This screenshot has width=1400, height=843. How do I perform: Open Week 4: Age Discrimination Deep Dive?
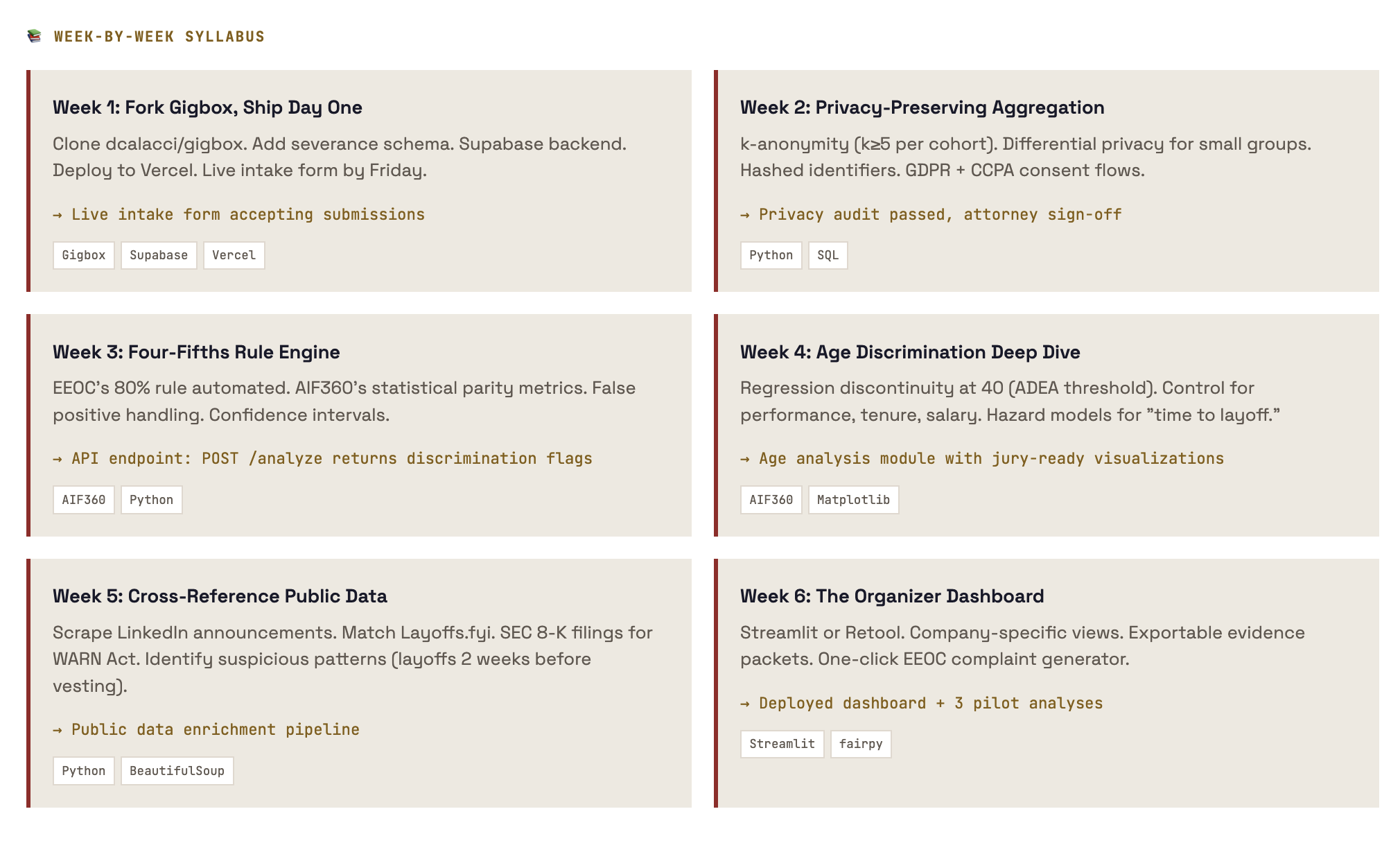click(x=909, y=352)
